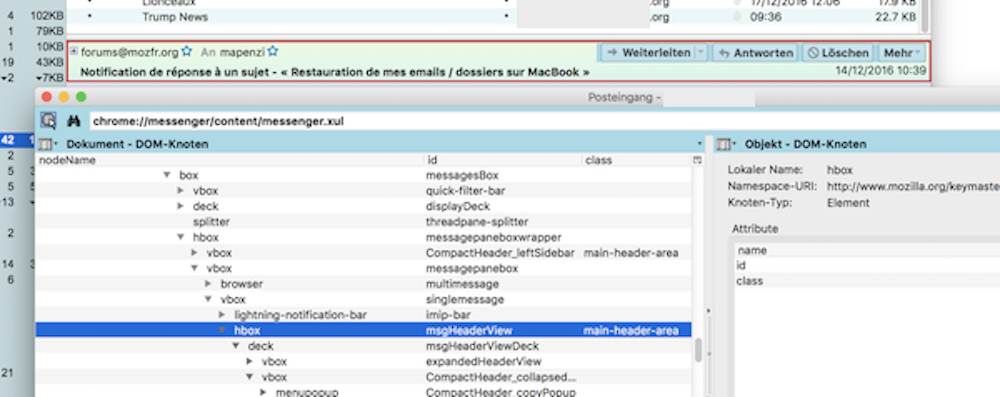Viewport: 1000px width, 397px height.
Task: Open the Mehr dropdown menu
Action: 902,53
